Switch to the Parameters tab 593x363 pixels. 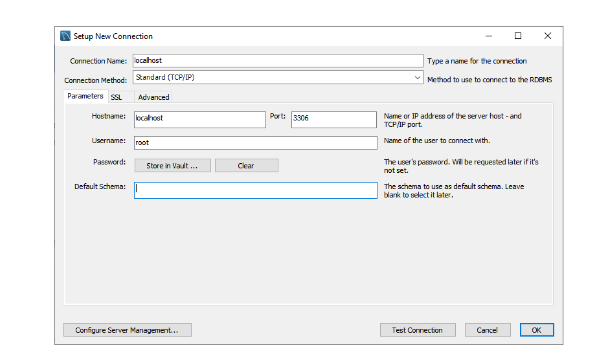[85, 96]
